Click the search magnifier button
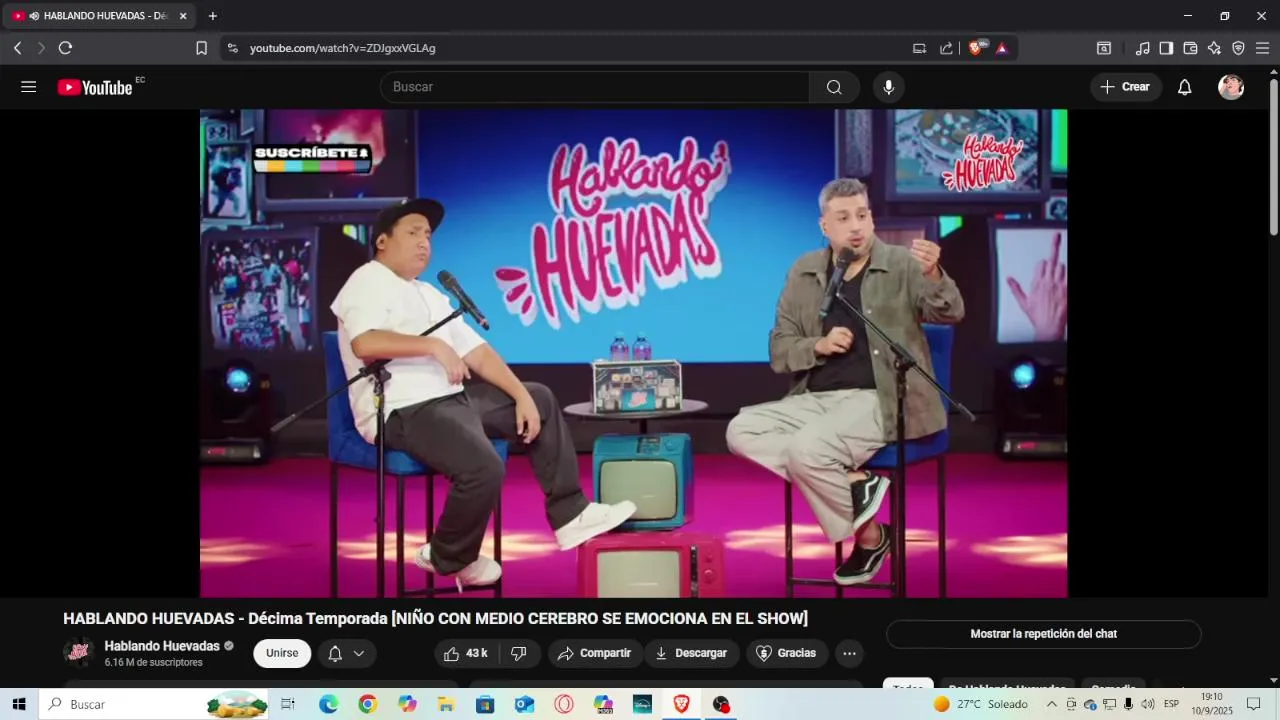The image size is (1280, 720). click(834, 87)
